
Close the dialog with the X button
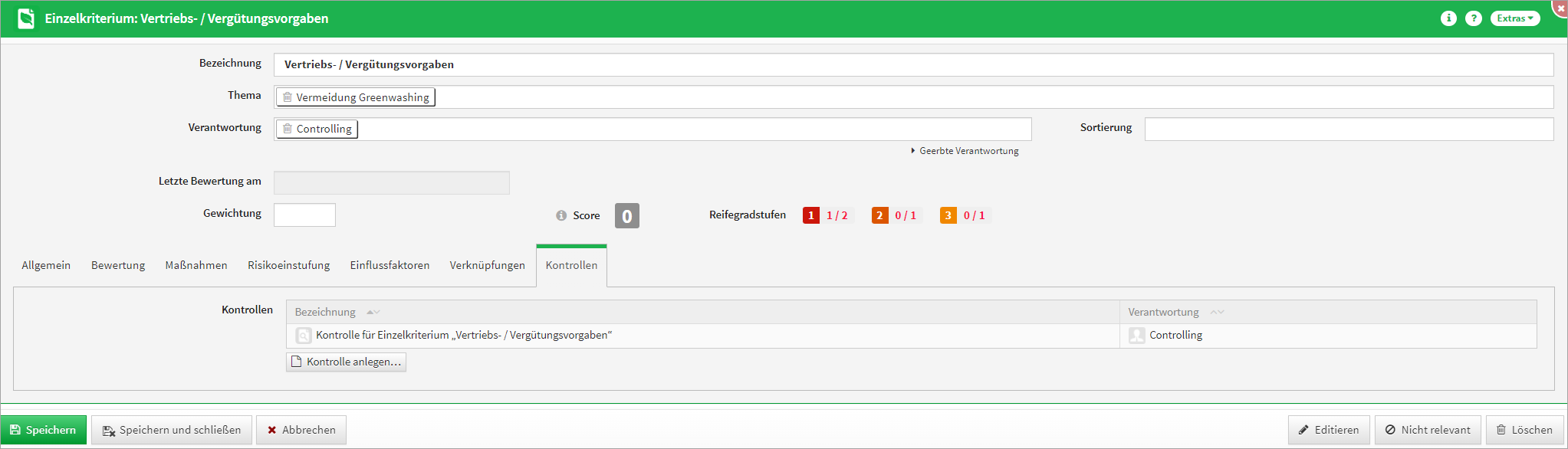pos(1560,8)
